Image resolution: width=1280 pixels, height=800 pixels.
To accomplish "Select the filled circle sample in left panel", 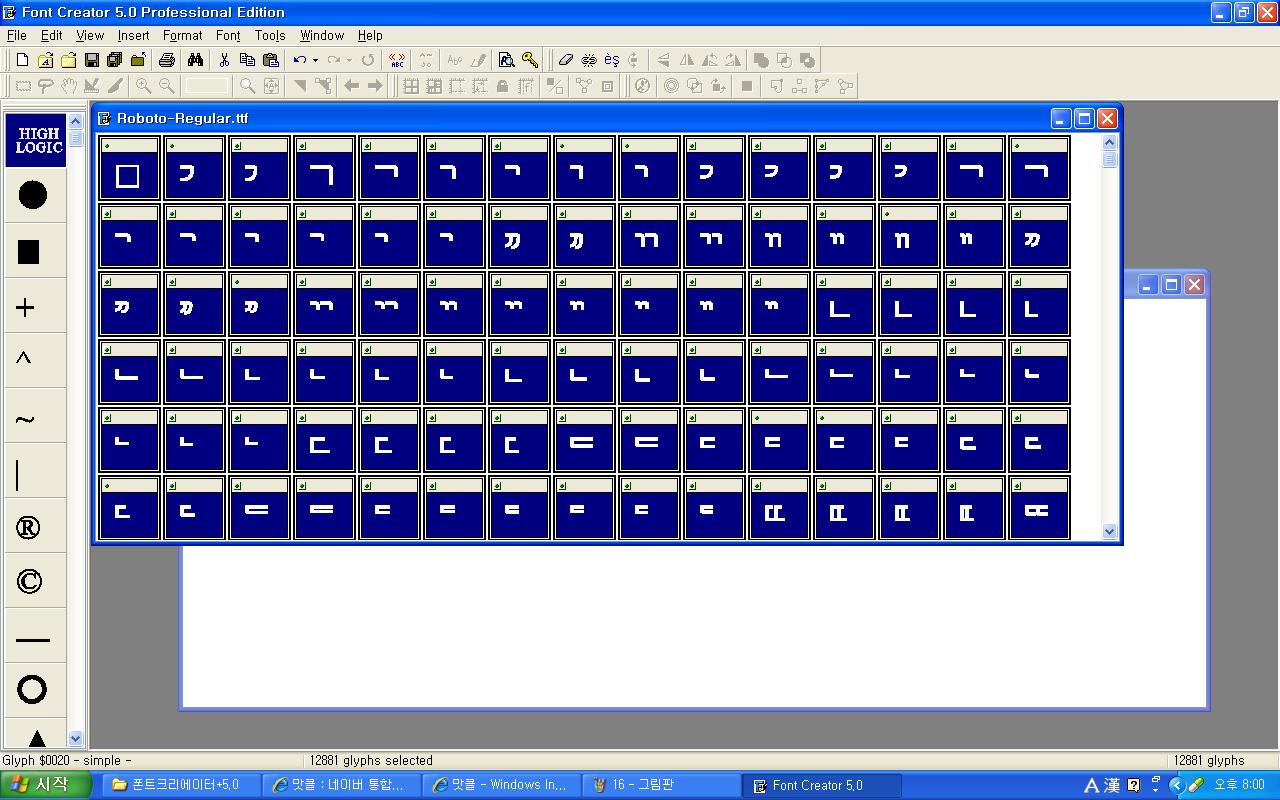I will click(x=32, y=195).
